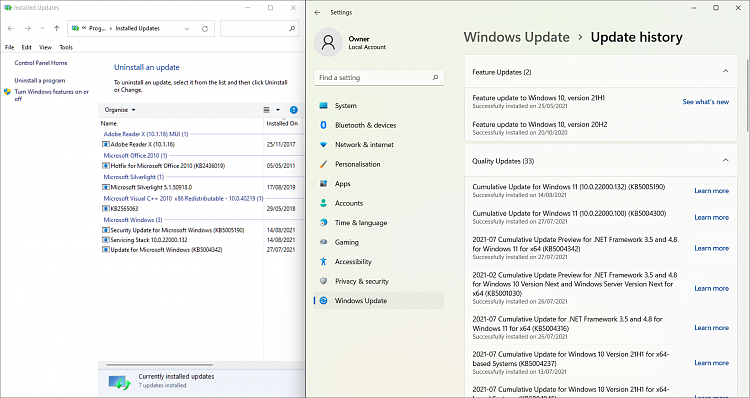Image resolution: width=750 pixels, height=398 pixels.
Task: Collapse the Microsoft Windows (3) group
Action: point(133,220)
